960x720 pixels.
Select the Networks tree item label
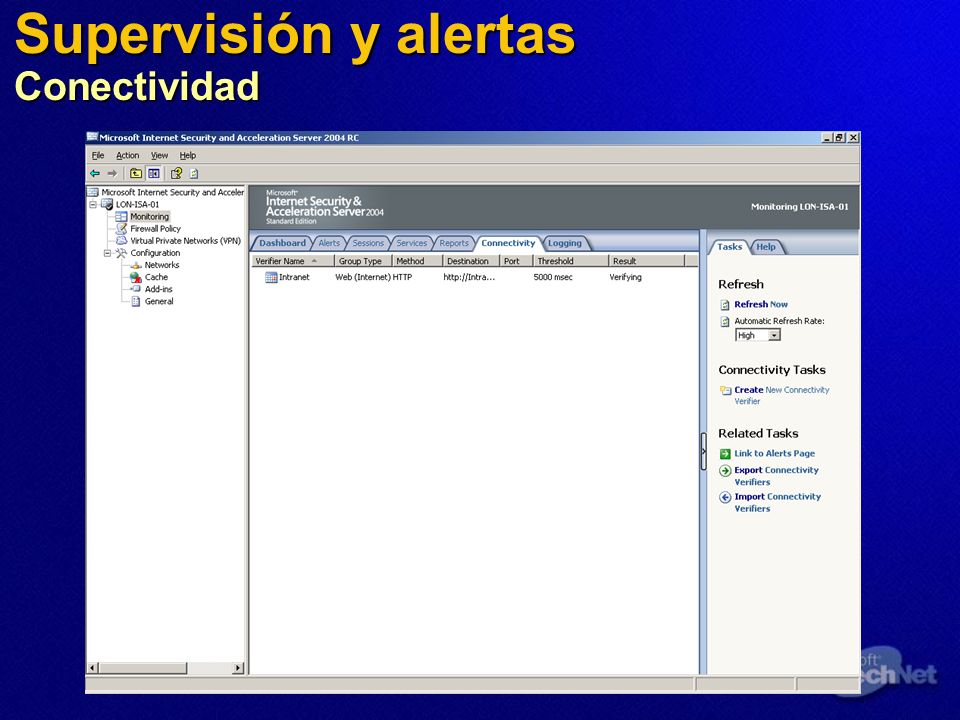[x=162, y=265]
